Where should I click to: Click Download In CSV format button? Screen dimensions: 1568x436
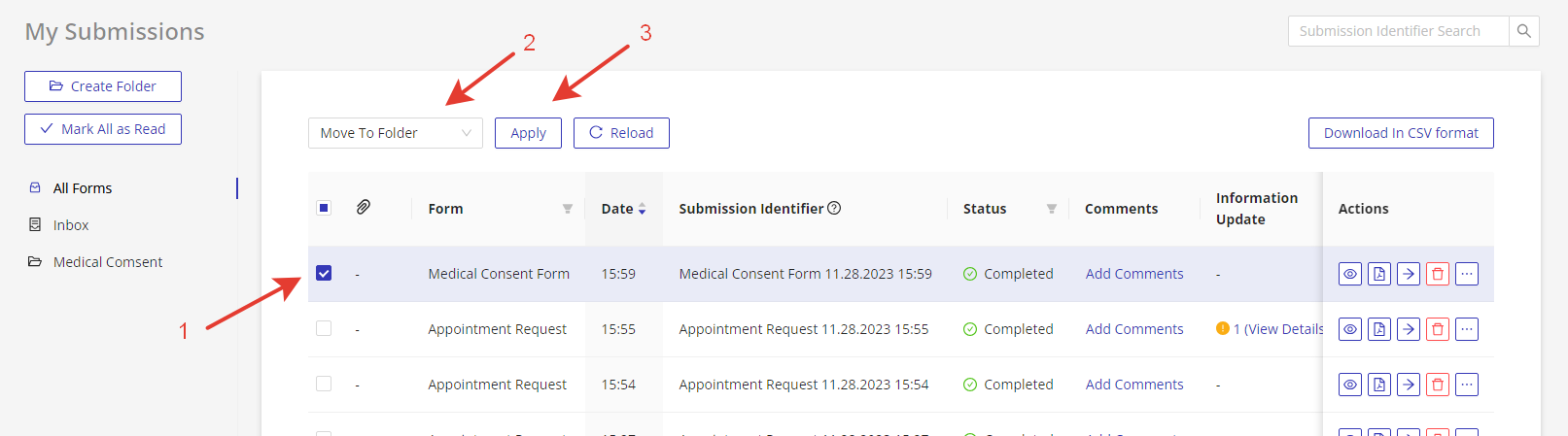point(1400,133)
